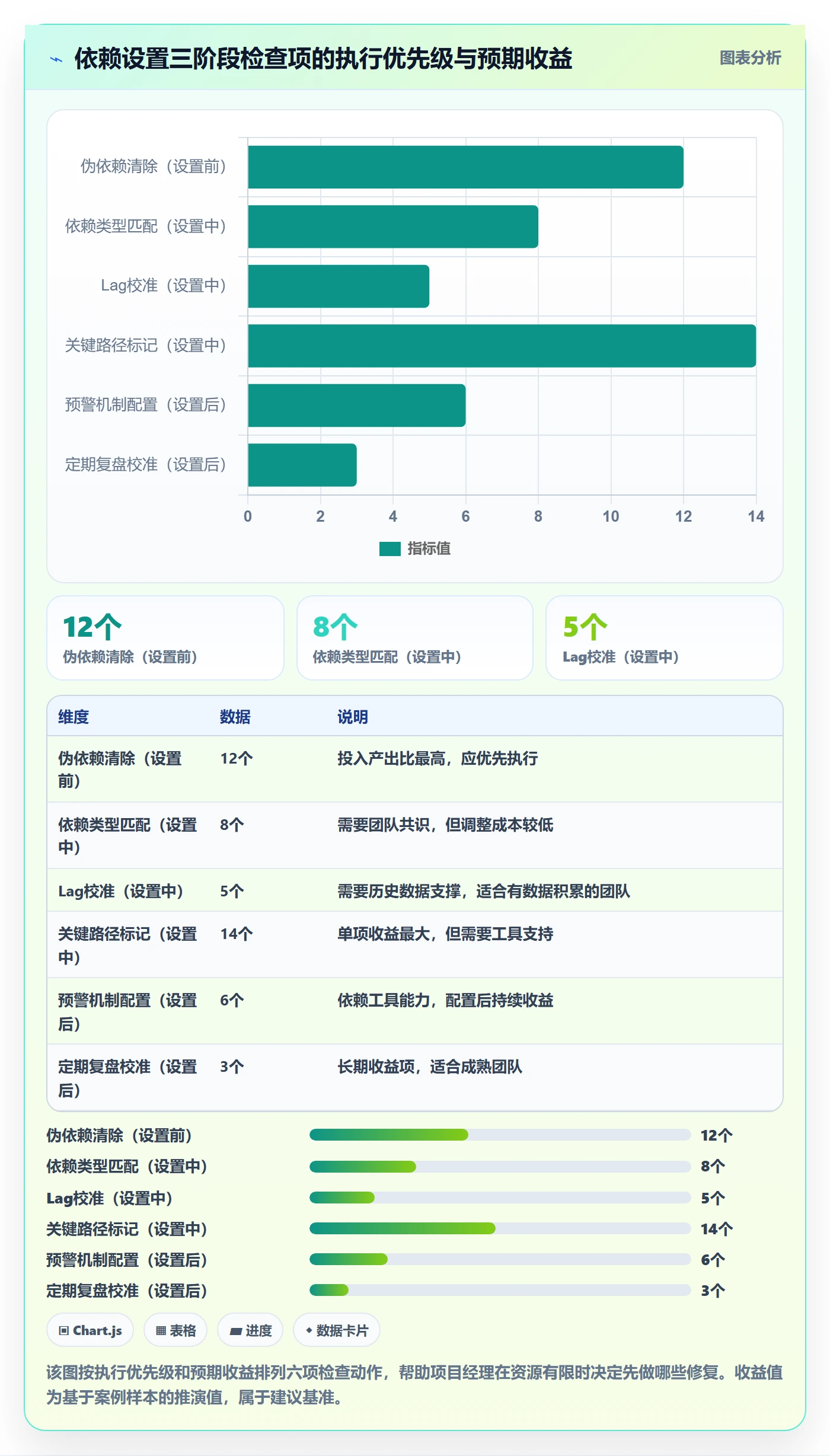
Task: Select the Chart.js tag chip
Action: tap(90, 1330)
